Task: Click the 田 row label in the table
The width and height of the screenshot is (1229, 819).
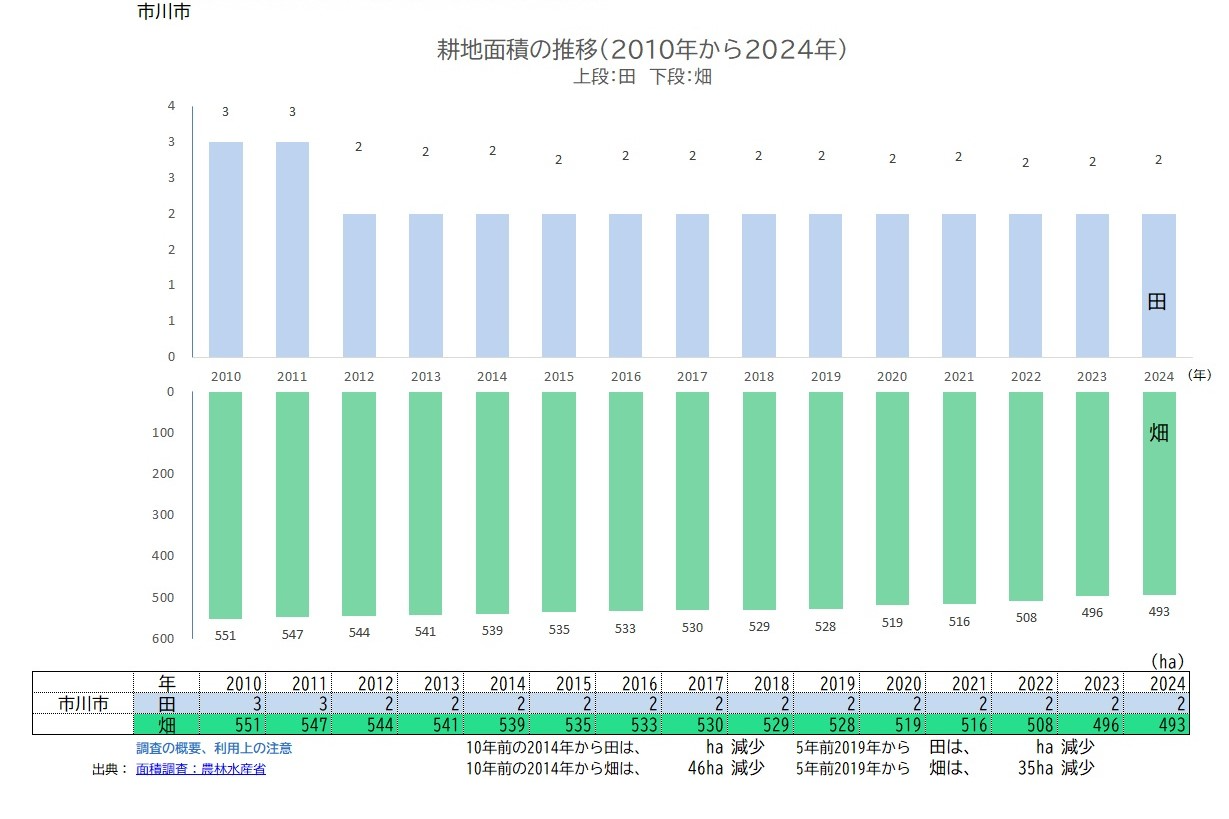Action: click(167, 704)
